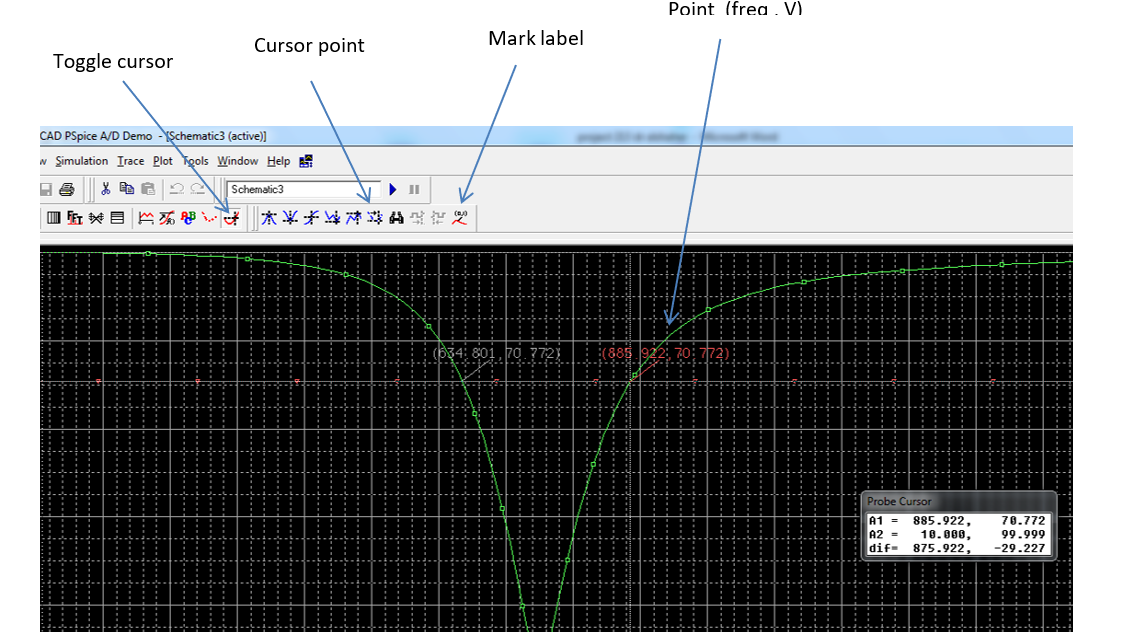The image size is (1123, 636).
Task: Select the Cursor Min icon
Action: click(330, 217)
